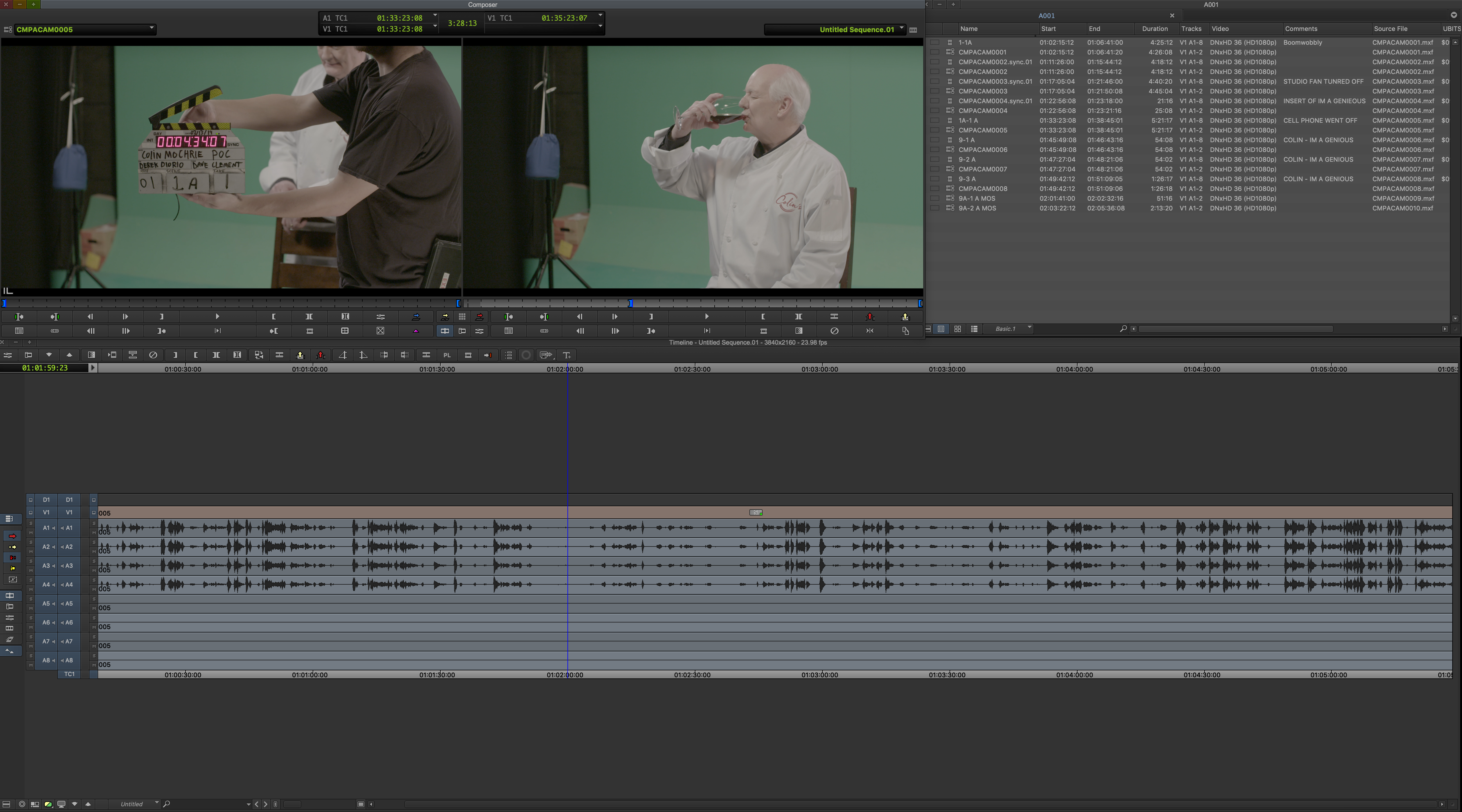Click yellow Extract button under record monitor
1462x812 pixels.
pyautogui.click(x=905, y=317)
